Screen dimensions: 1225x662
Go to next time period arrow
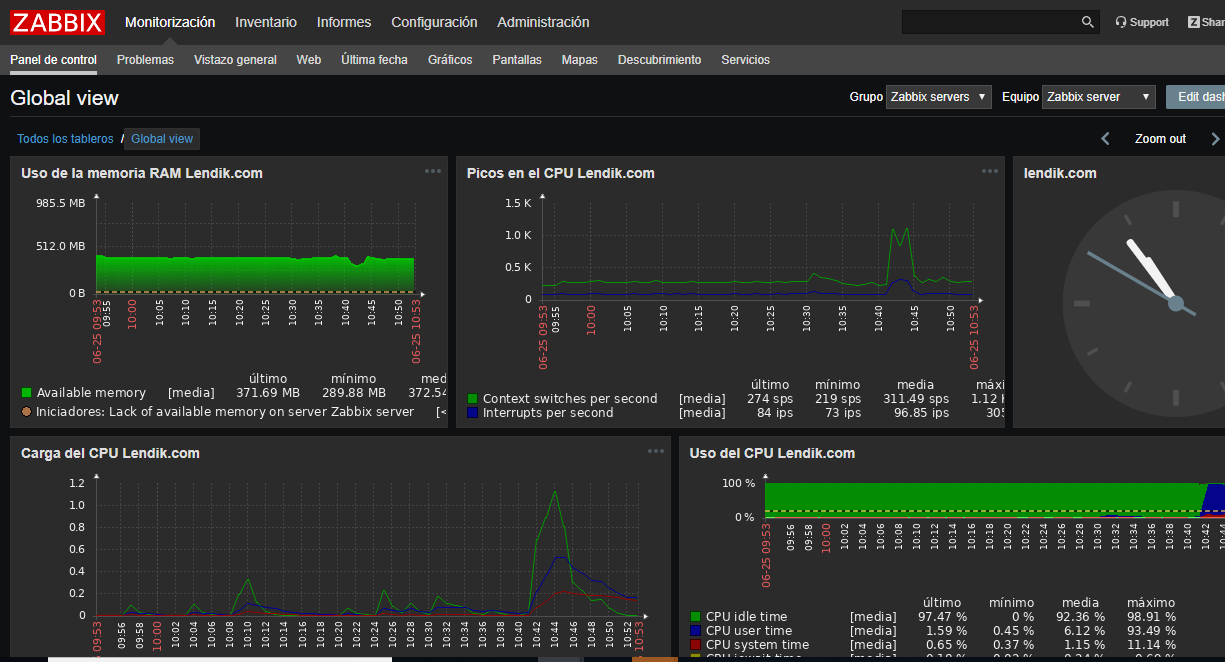pos(1215,139)
